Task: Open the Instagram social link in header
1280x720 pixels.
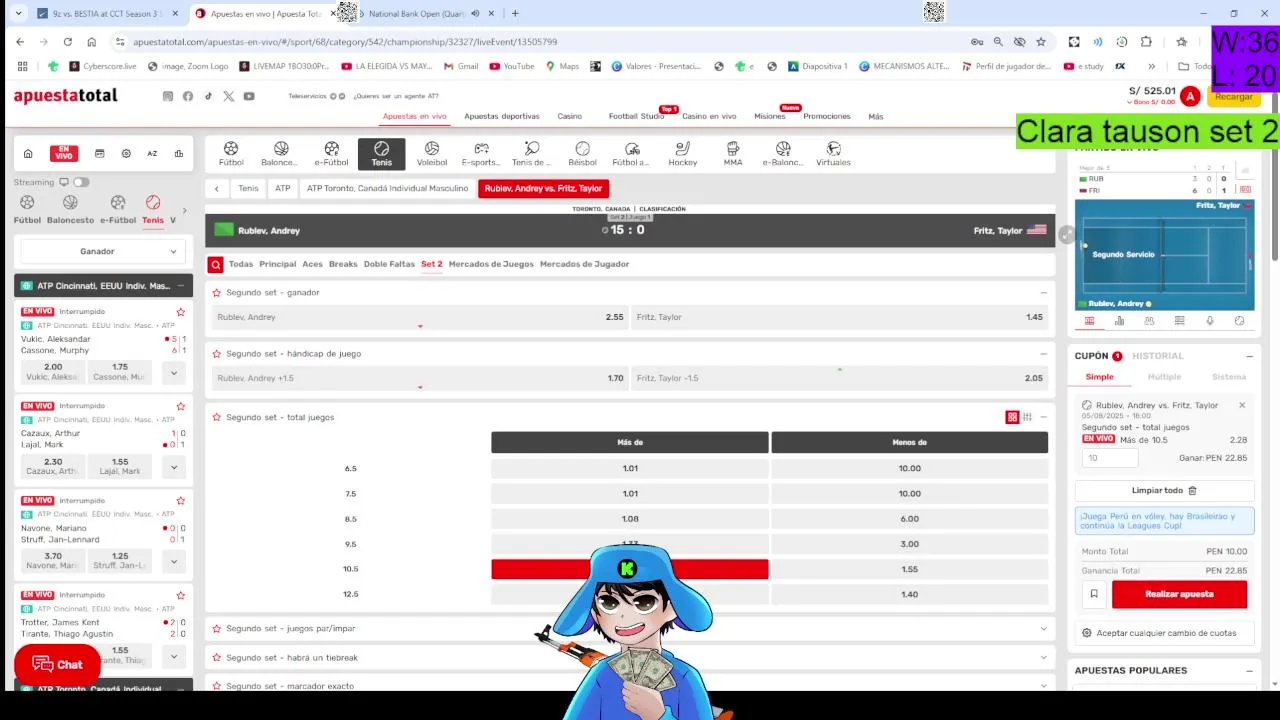Action: click(168, 96)
